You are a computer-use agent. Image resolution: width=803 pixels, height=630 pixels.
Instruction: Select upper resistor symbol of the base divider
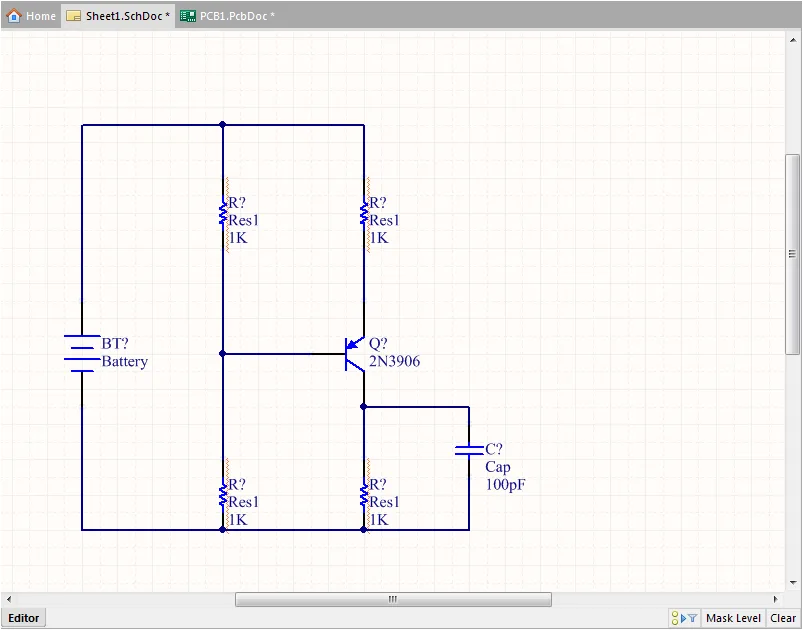point(223,215)
